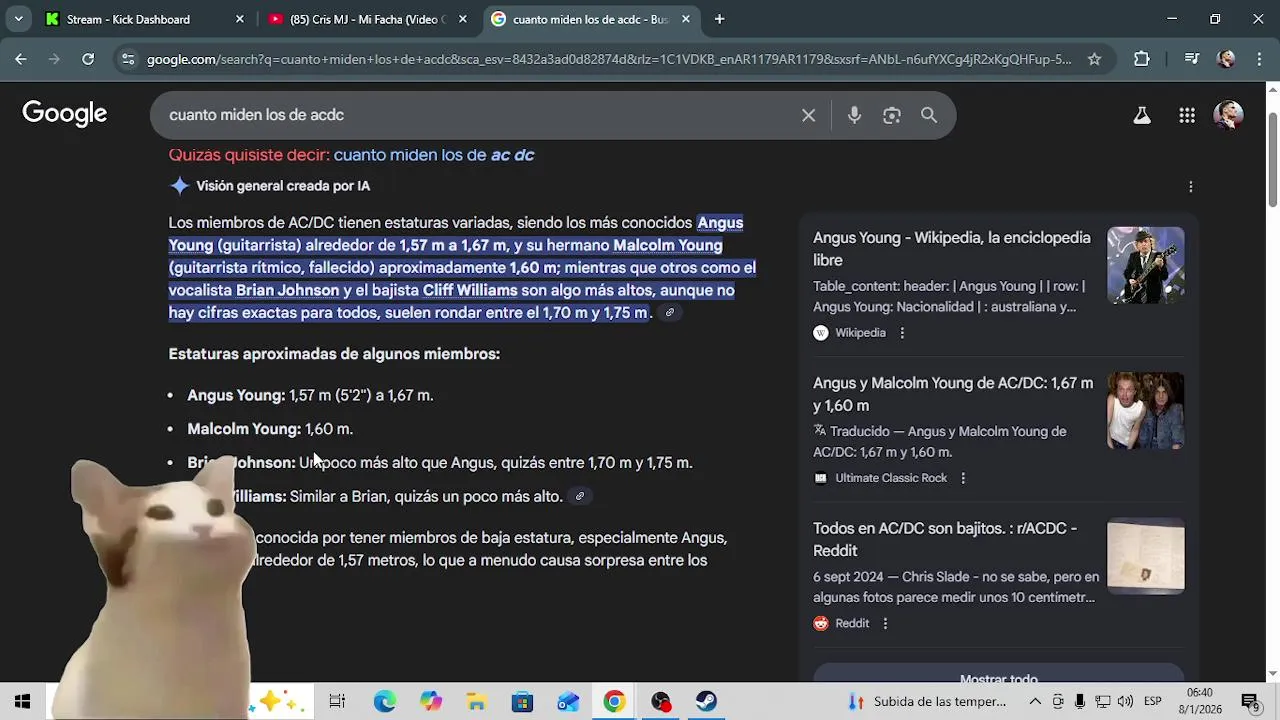Open Google apps grid
The image size is (1280, 720).
(1187, 115)
